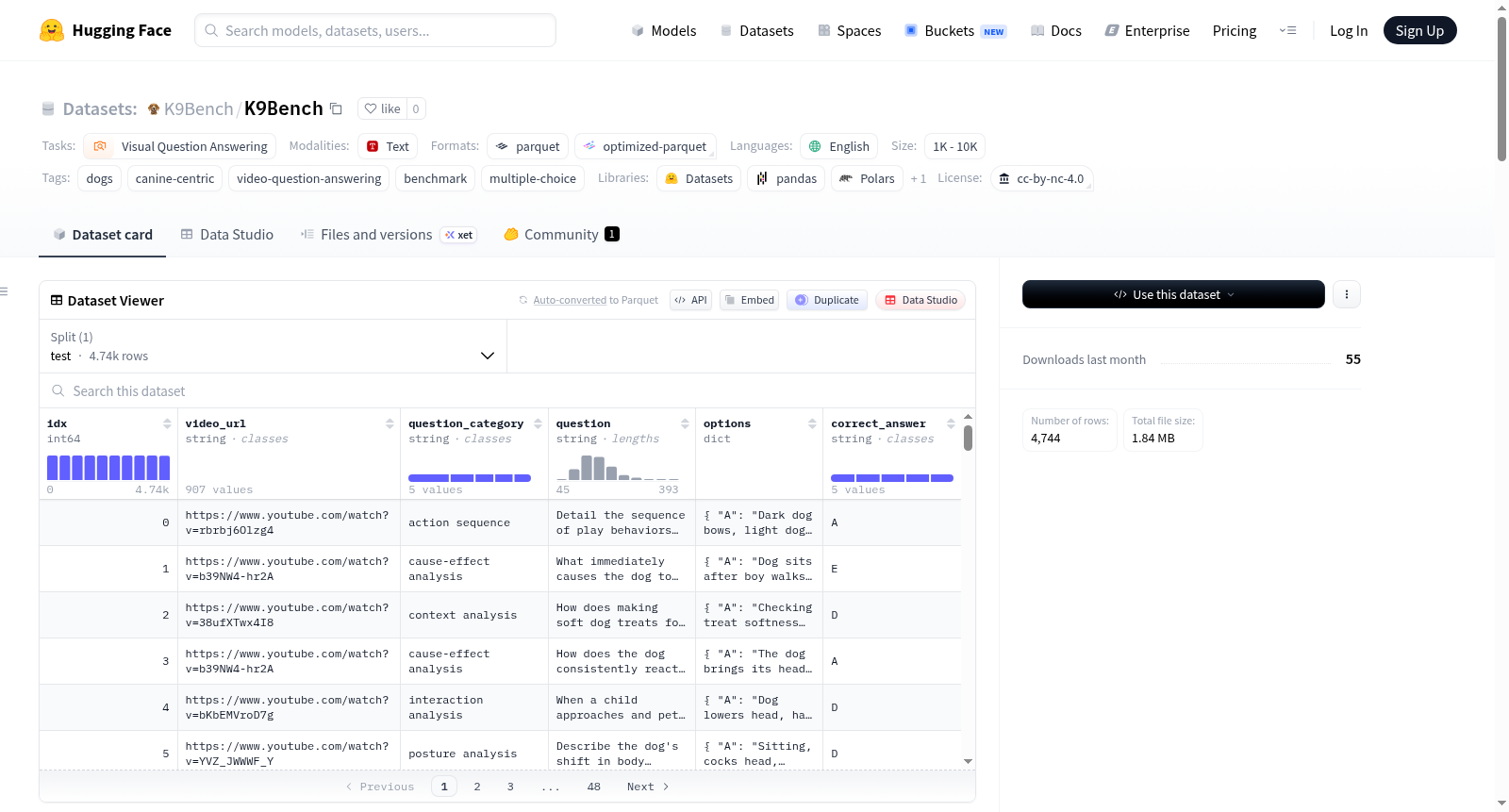
Task: Click the like heart button
Action: pyautogui.click(x=382, y=108)
